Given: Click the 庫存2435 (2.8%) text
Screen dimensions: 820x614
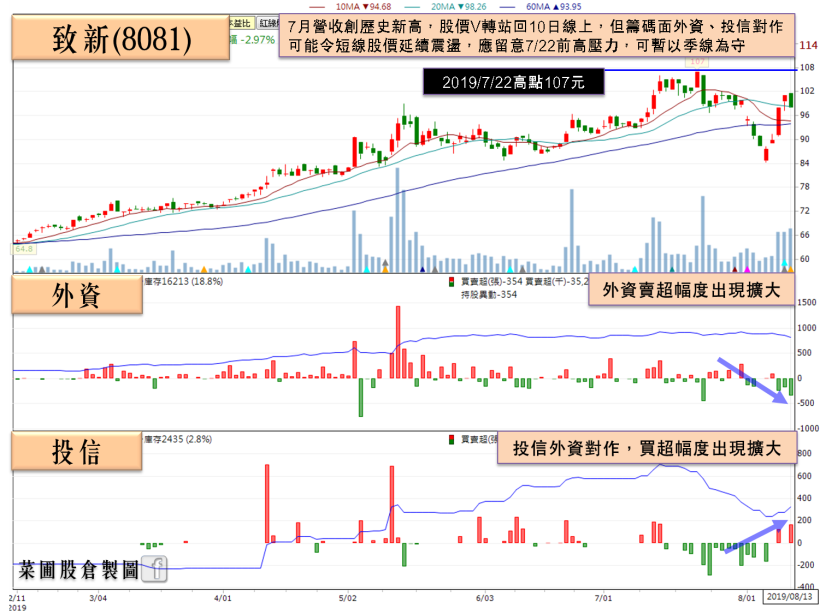Looking at the screenshot, I should pos(178,439).
